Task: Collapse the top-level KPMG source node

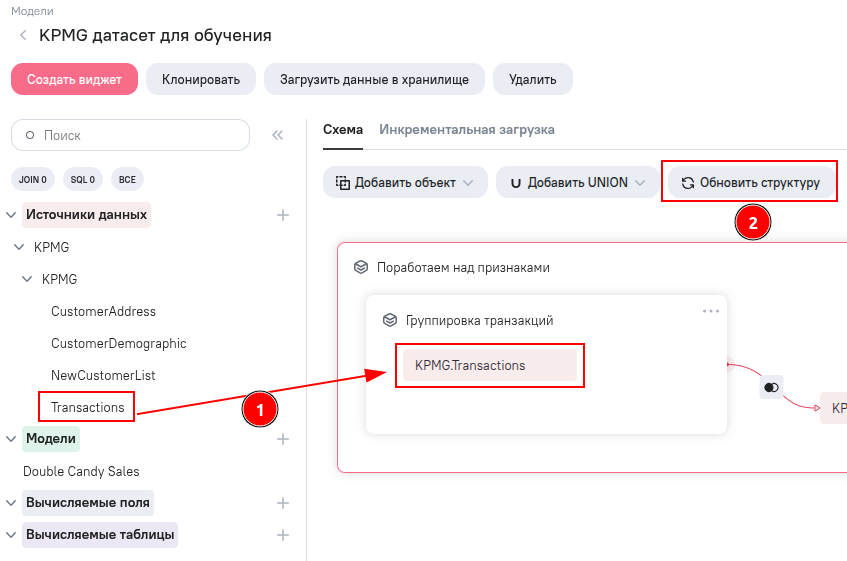Action: (x=19, y=247)
